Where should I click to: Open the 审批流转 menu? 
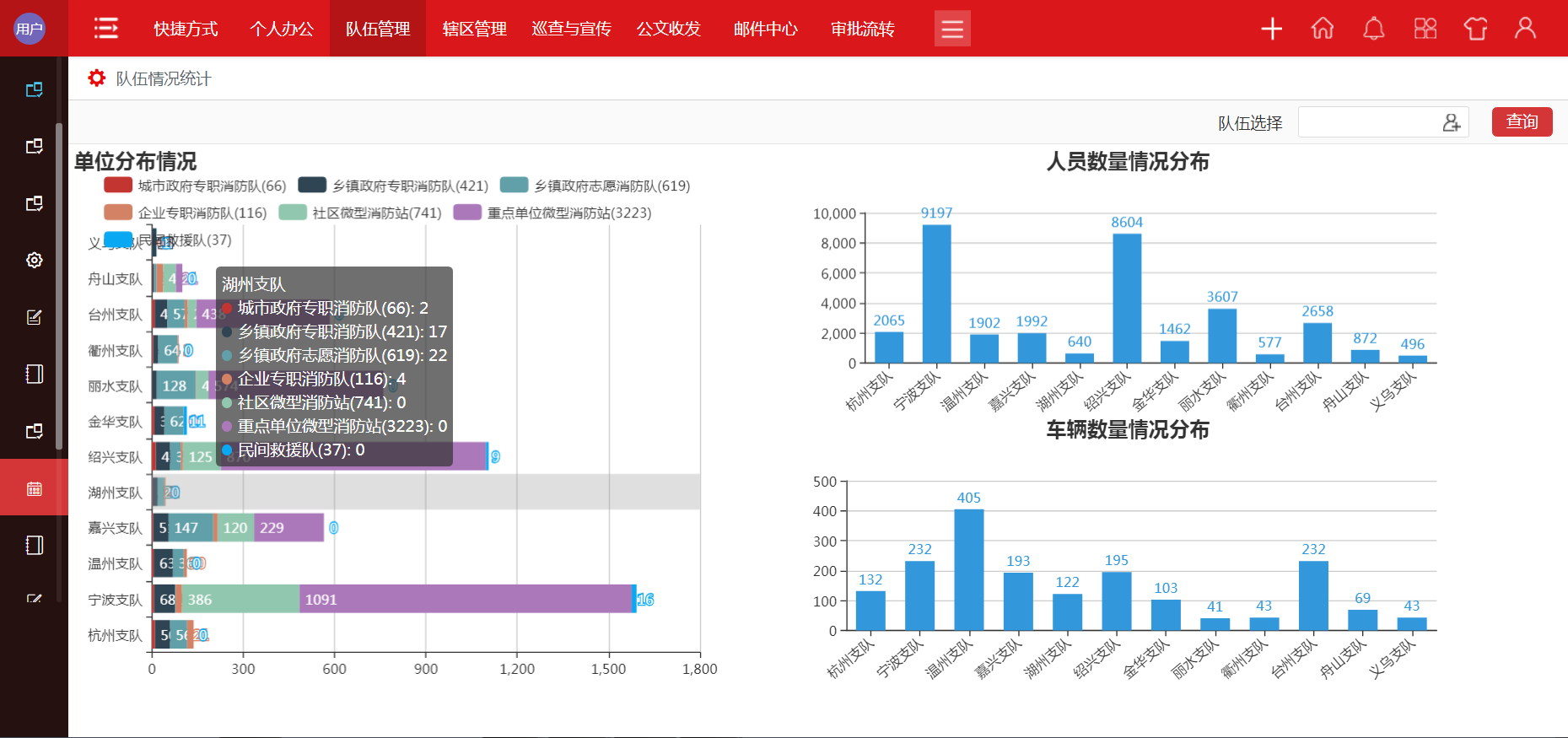tap(862, 29)
